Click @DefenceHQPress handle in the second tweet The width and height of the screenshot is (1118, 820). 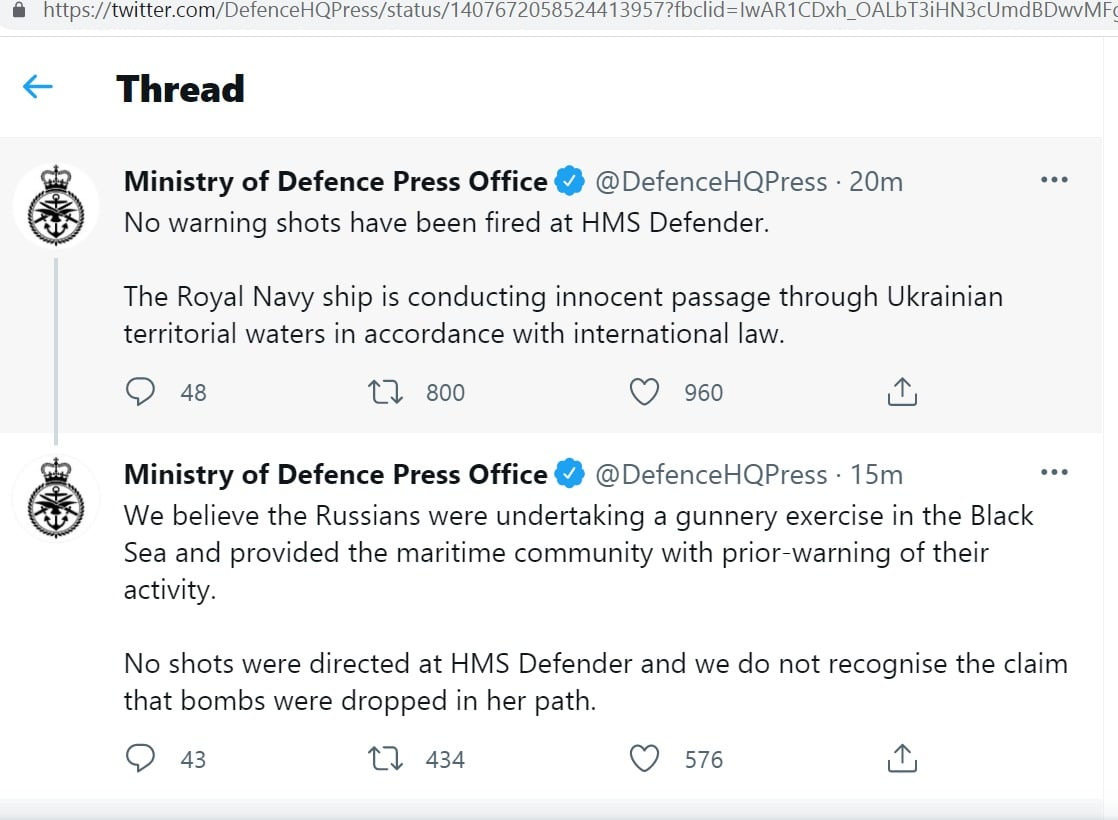click(x=711, y=474)
